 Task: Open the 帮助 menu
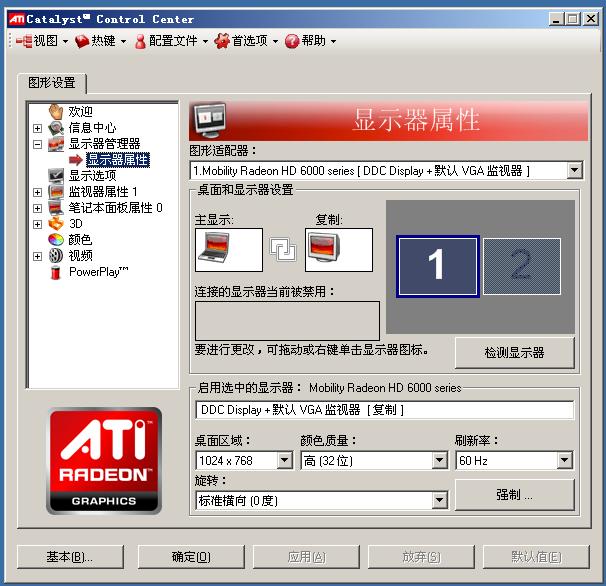[x=310, y=41]
